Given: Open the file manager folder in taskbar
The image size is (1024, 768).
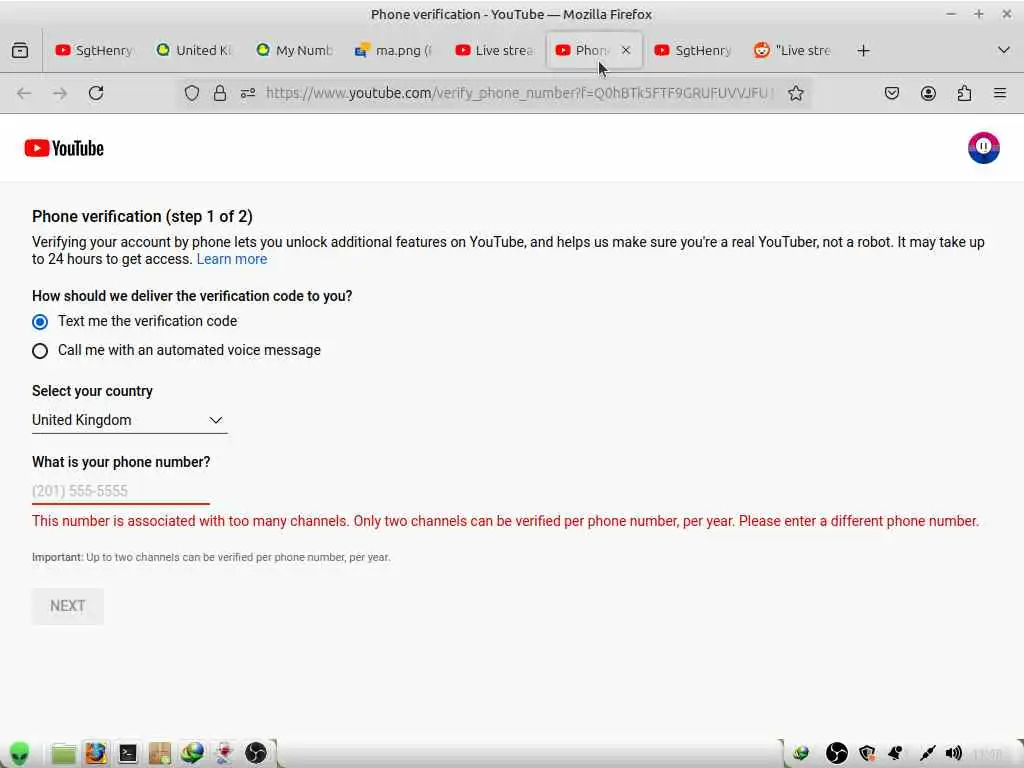Looking at the screenshot, I should (x=63, y=753).
